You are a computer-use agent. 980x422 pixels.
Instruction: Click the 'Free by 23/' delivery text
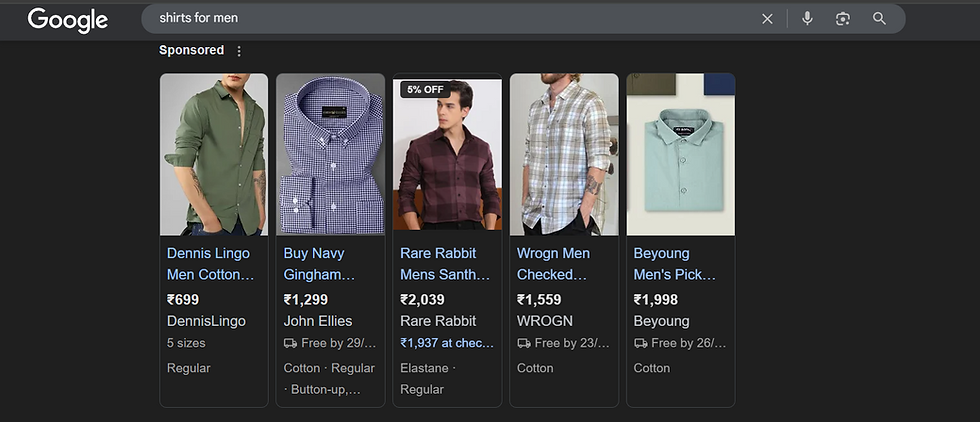click(x=572, y=343)
